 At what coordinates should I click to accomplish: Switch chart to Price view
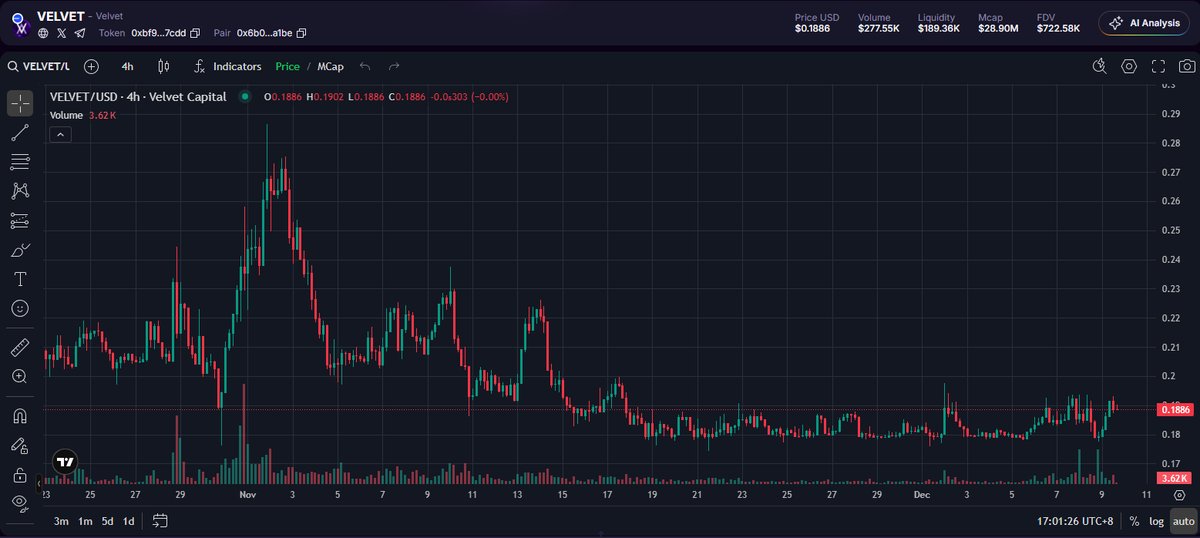287,66
